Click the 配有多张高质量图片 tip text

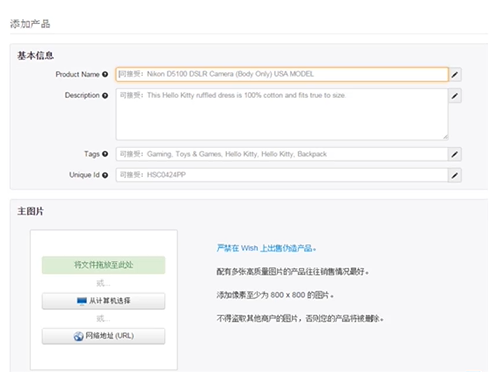pos(293,272)
